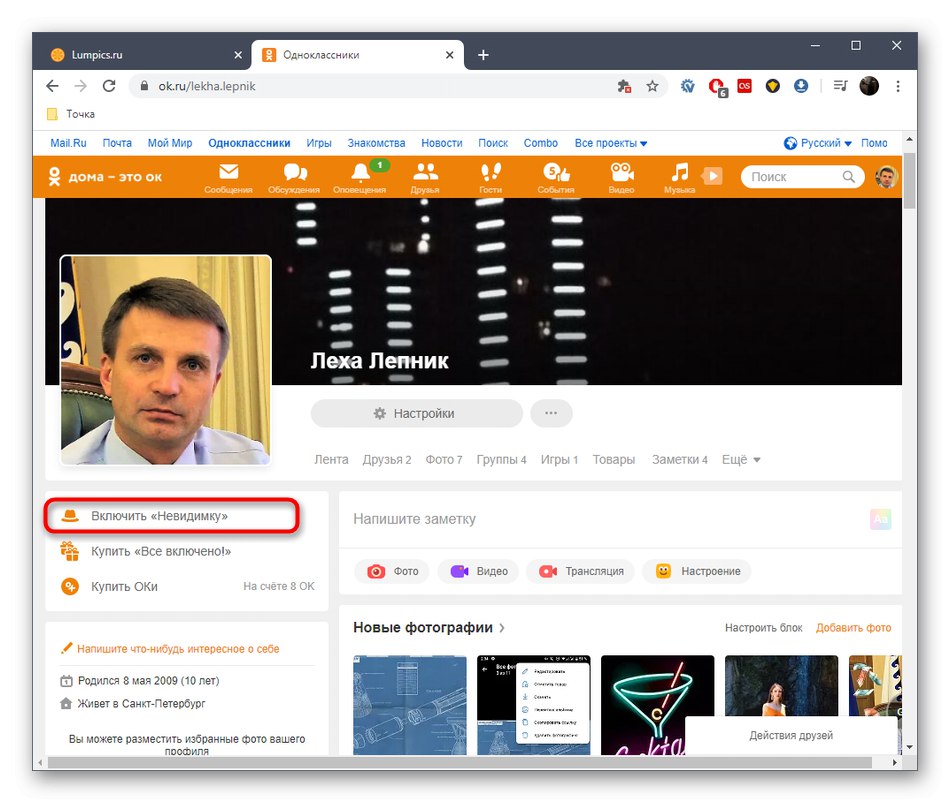Close the Одноклассники tab
This screenshot has width=950, height=803.
450,55
